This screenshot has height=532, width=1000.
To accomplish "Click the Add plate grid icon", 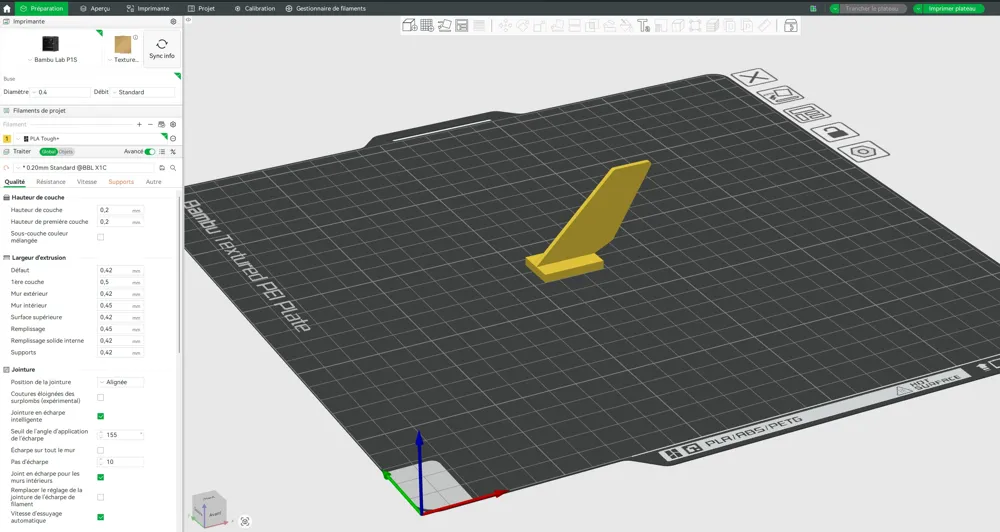I will pyautogui.click(x=427, y=26).
